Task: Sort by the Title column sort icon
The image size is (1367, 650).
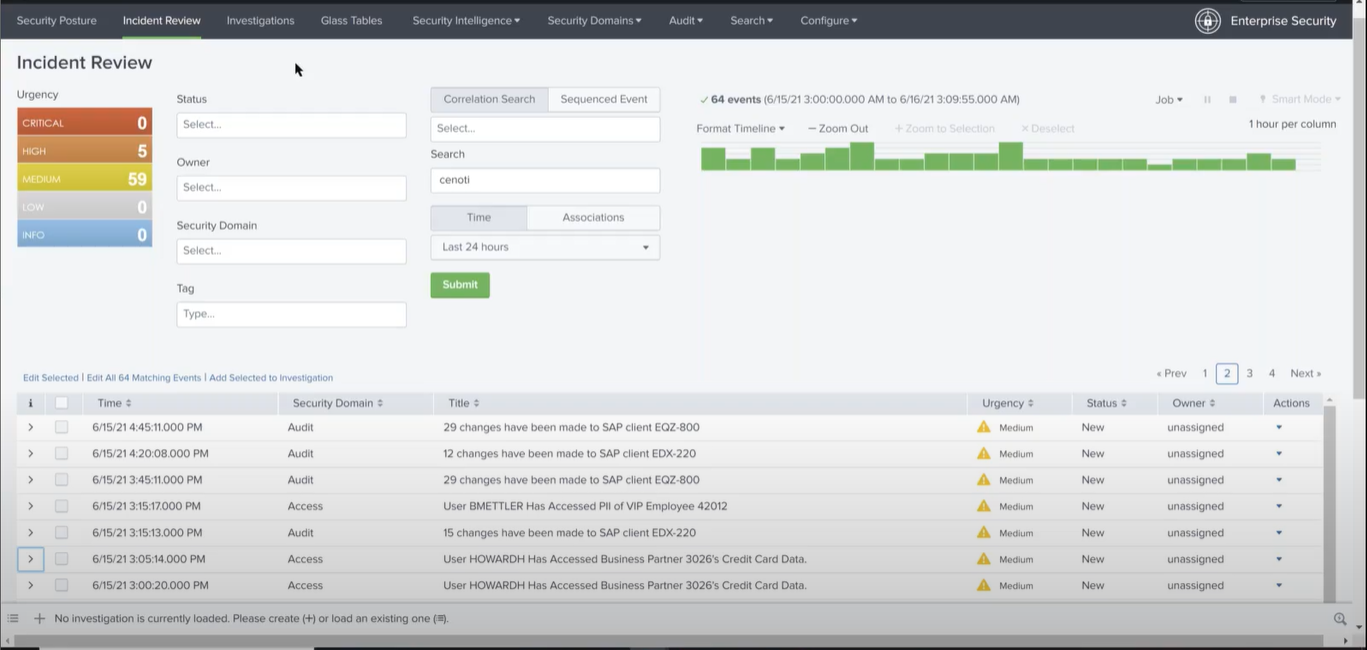Action: (x=476, y=403)
